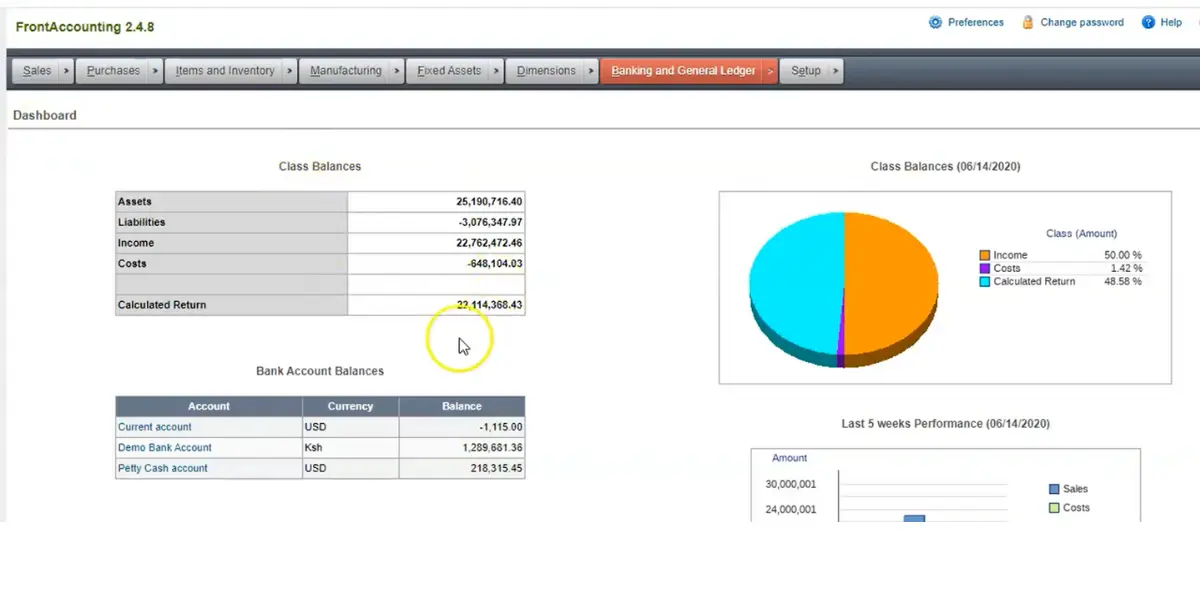The height and width of the screenshot is (600, 1200).
Task: Expand the arrow beside Manufacturing
Action: pyautogui.click(x=397, y=71)
